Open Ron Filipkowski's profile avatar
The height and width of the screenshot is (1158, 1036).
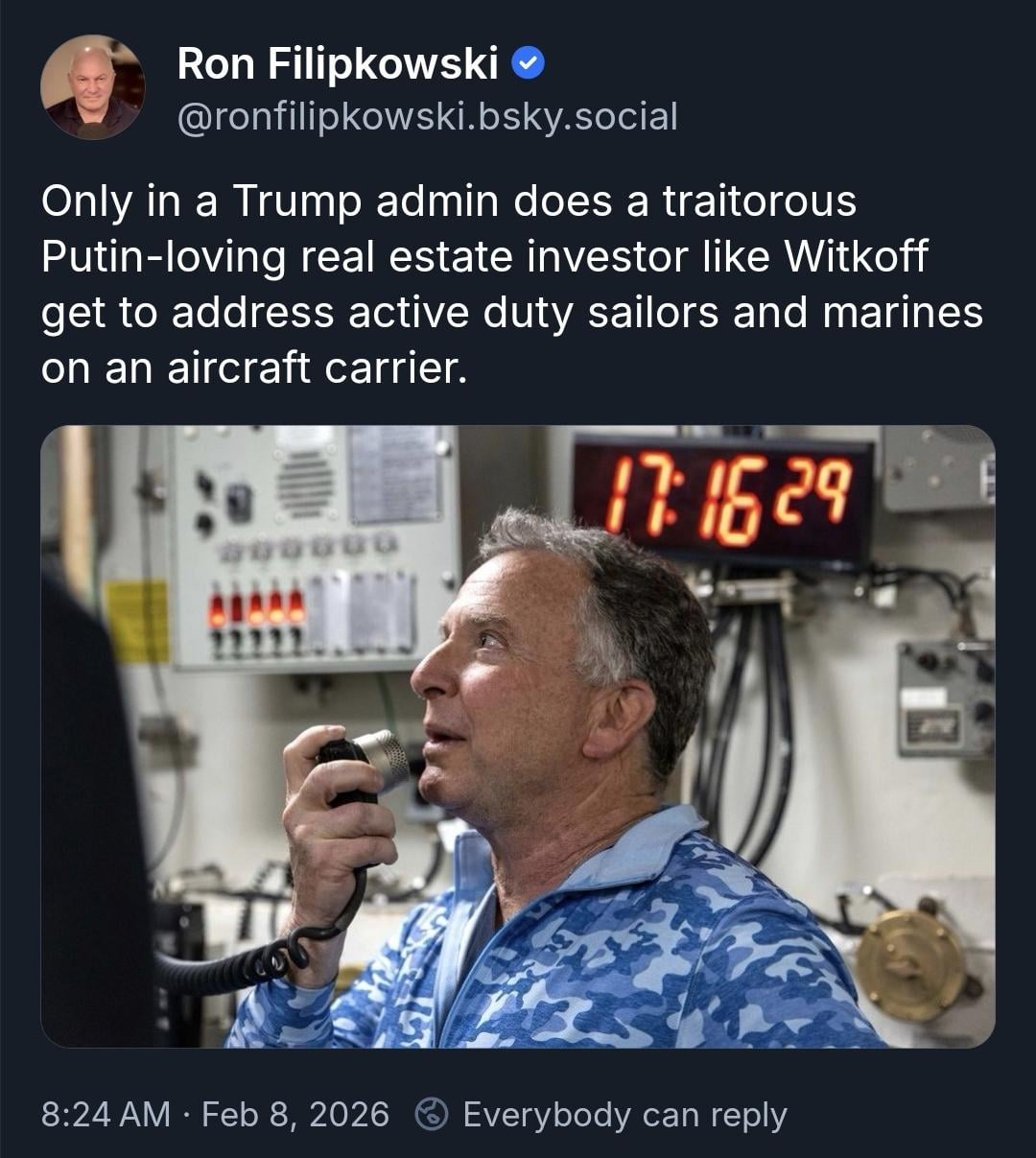(93, 87)
